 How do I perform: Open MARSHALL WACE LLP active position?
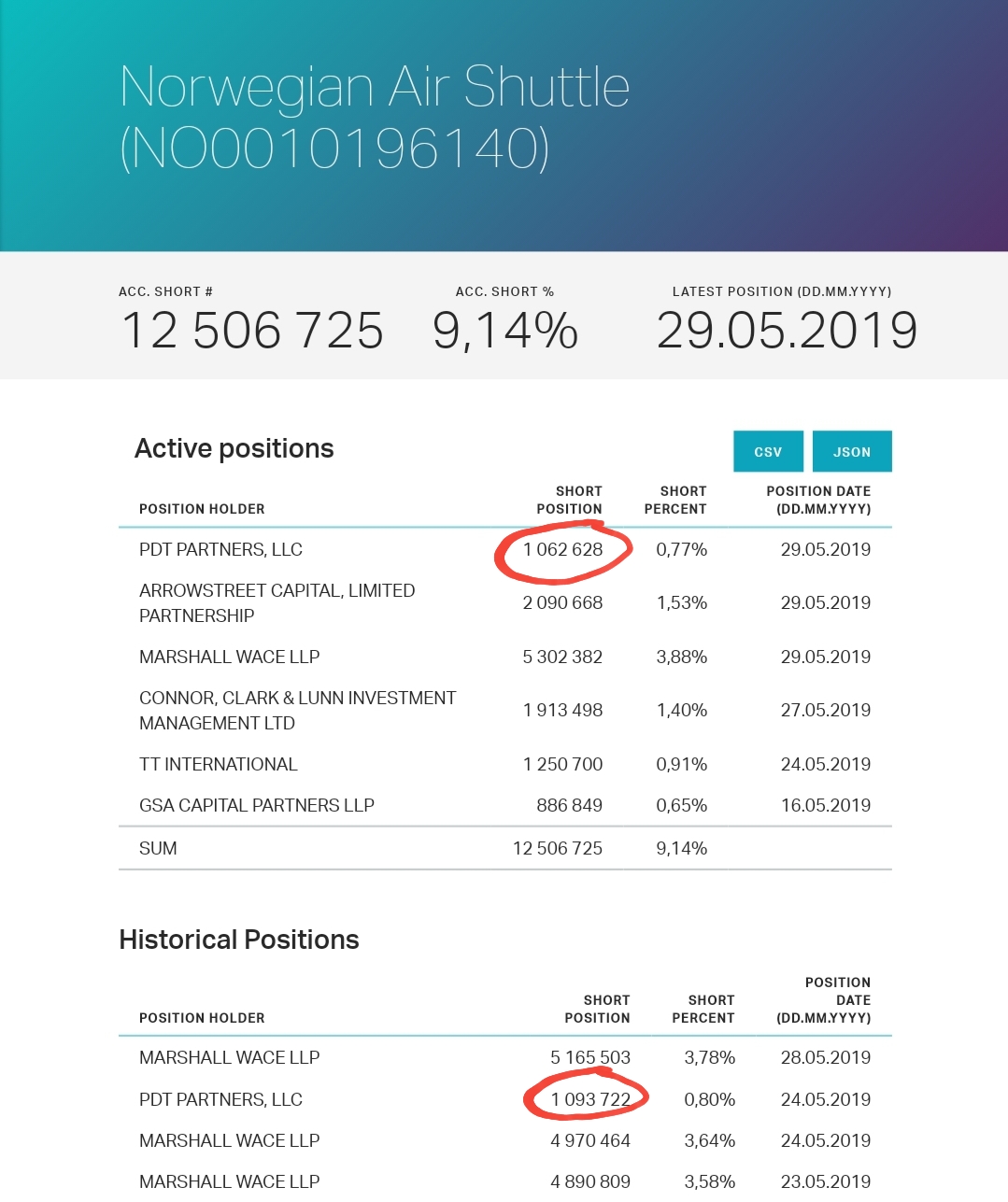tap(505, 657)
